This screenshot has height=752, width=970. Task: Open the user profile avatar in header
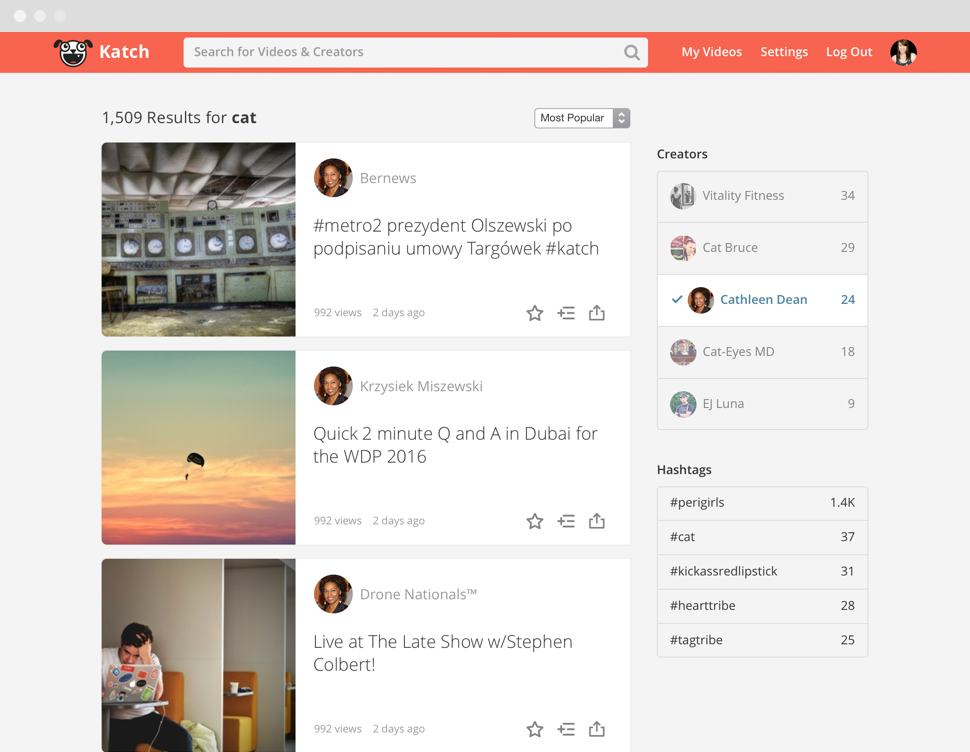(903, 52)
